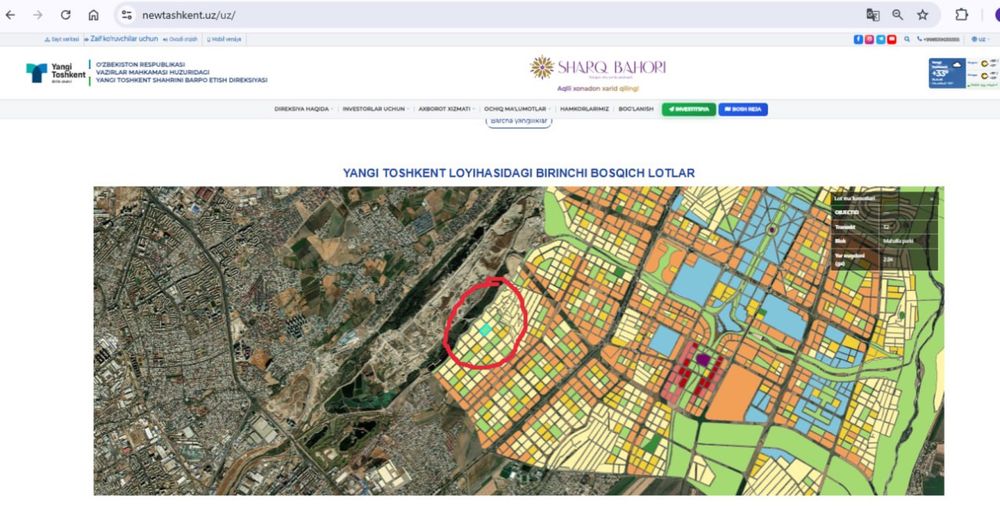Open the Sayt xaritasi link
This screenshot has width=1000, height=506.
click(62, 40)
